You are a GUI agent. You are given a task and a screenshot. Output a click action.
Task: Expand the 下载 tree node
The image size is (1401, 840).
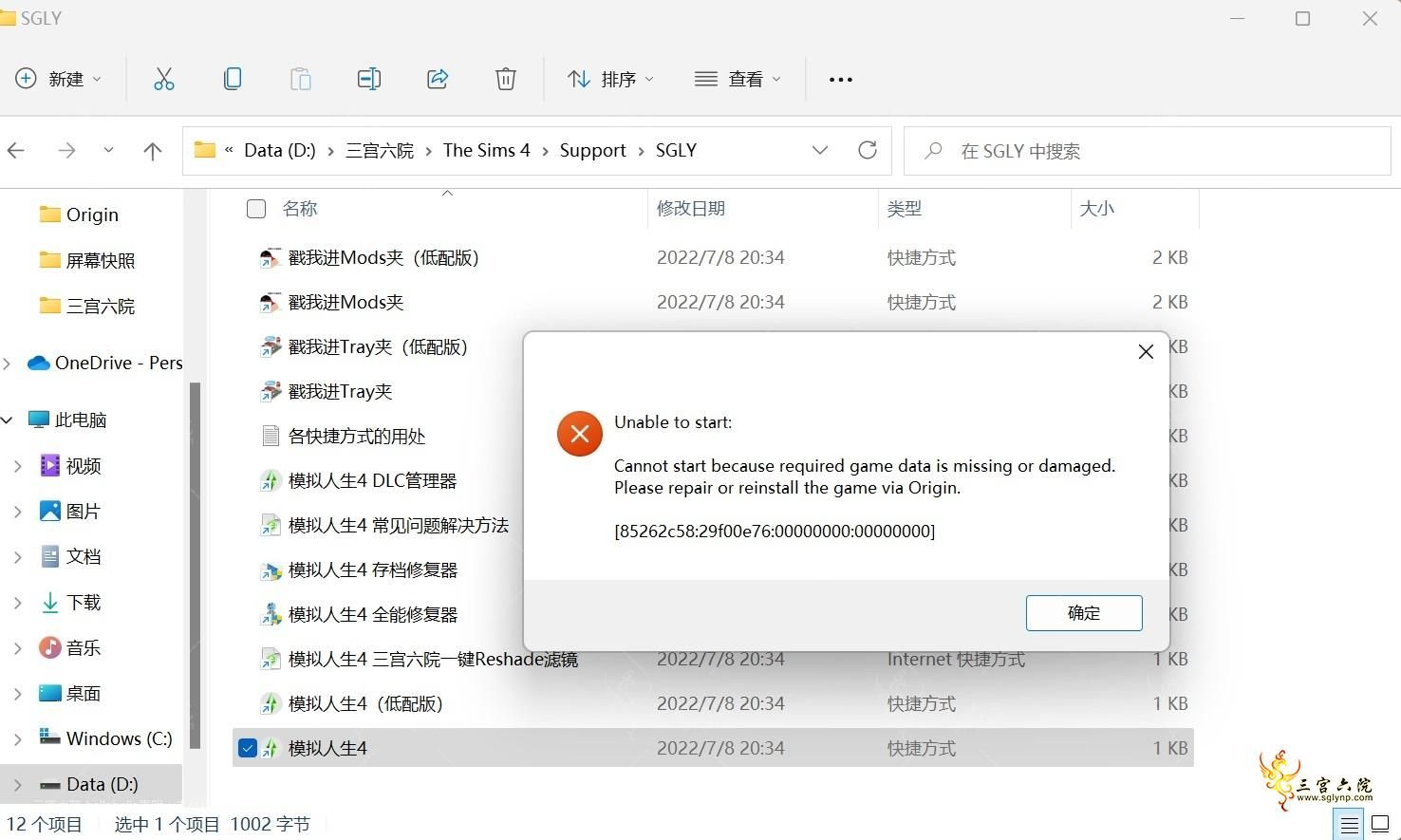point(18,603)
